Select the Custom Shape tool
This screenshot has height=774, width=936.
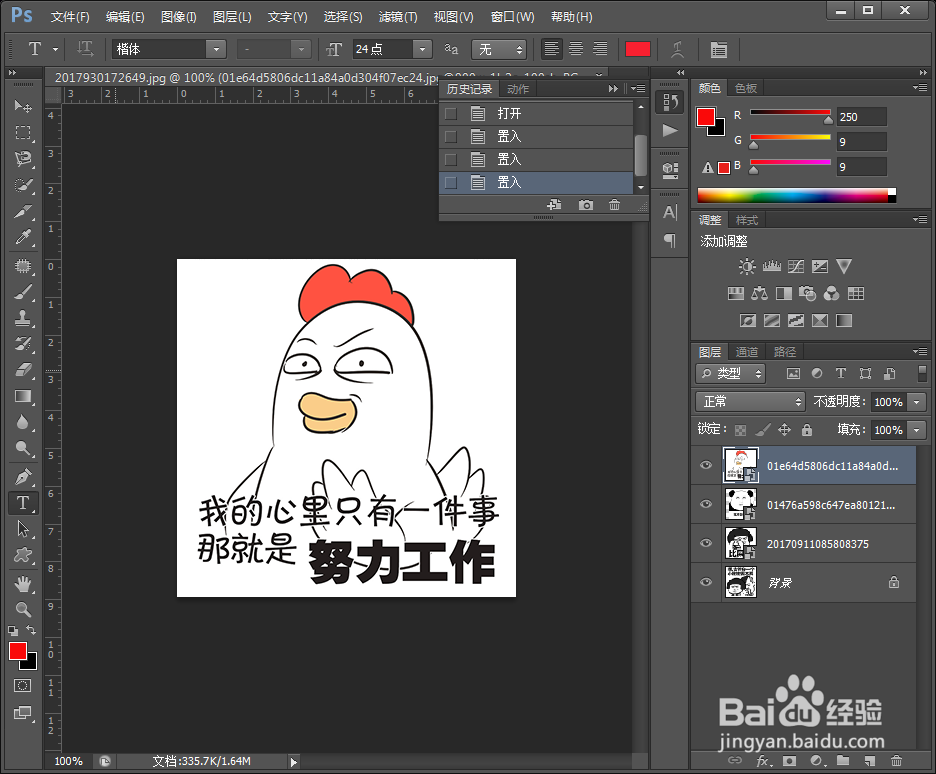click(x=23, y=556)
